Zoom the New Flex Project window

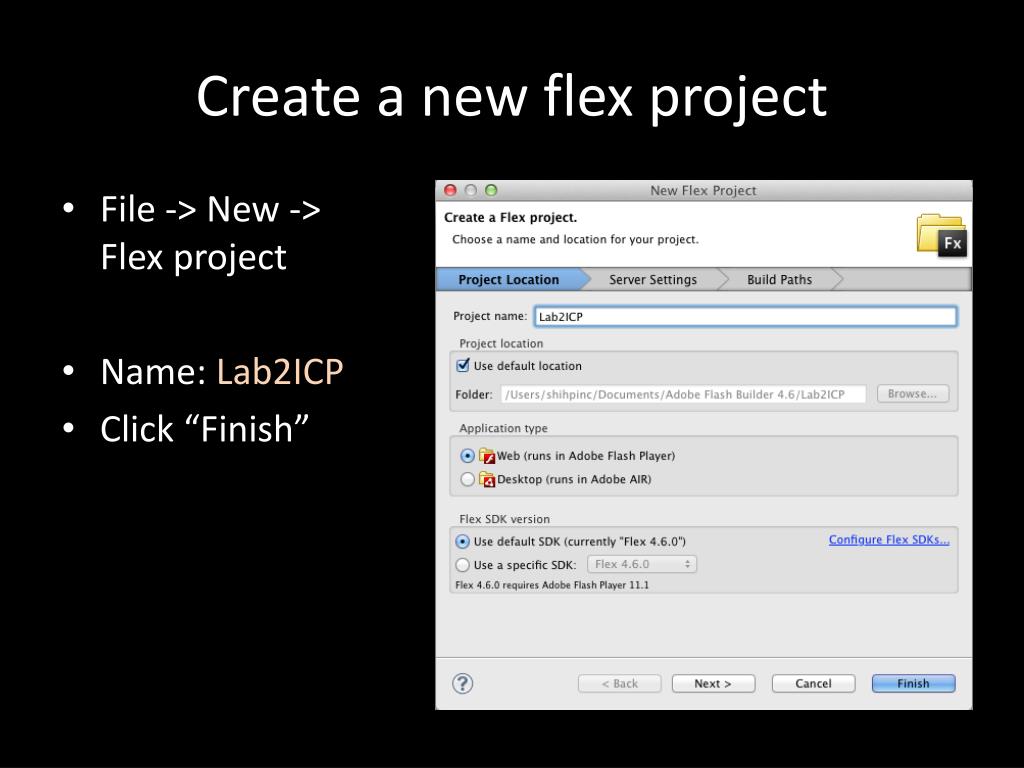tap(491, 190)
